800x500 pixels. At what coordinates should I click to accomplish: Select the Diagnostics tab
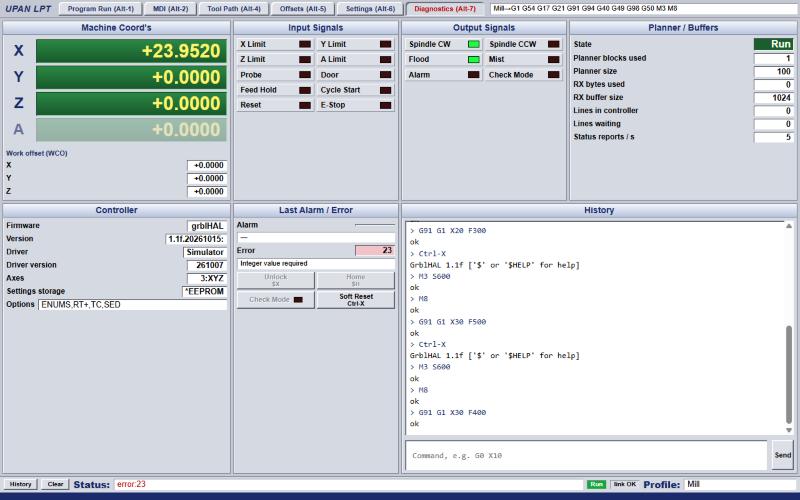pyautogui.click(x=445, y=9)
